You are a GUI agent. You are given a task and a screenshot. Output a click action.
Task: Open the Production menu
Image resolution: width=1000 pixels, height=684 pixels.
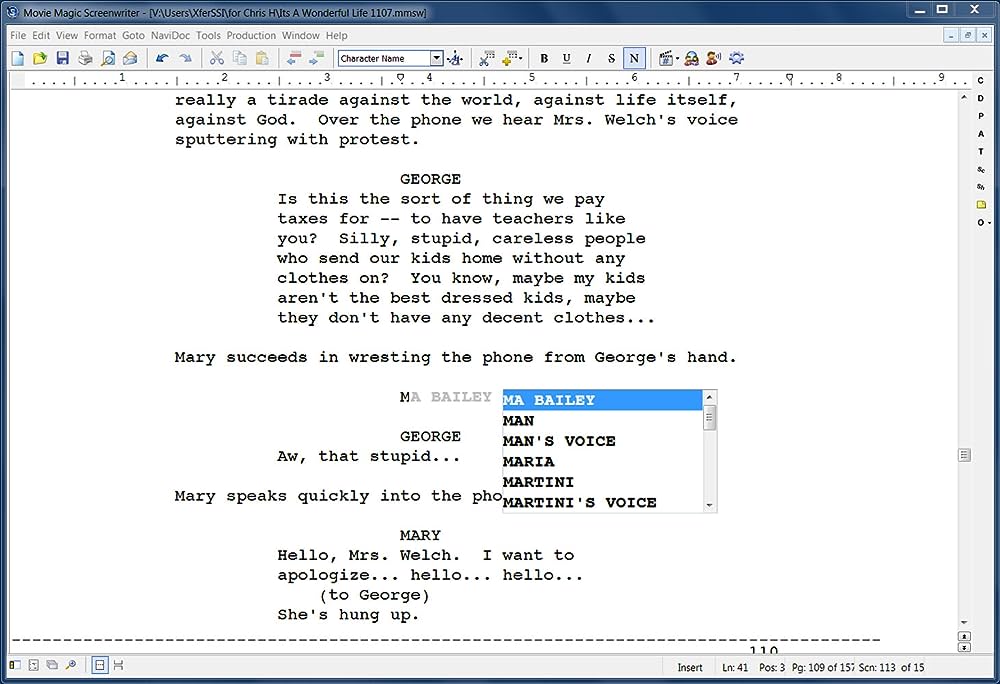251,36
